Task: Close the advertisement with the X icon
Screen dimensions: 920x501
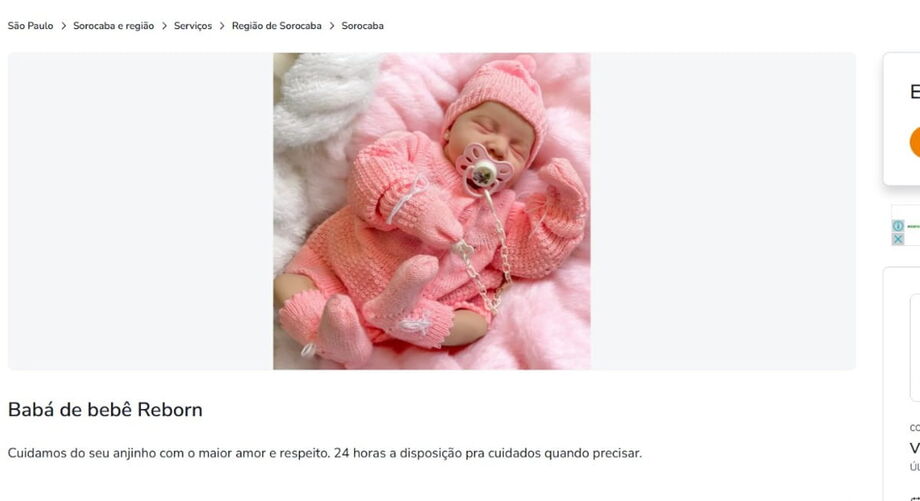Action: [898, 239]
